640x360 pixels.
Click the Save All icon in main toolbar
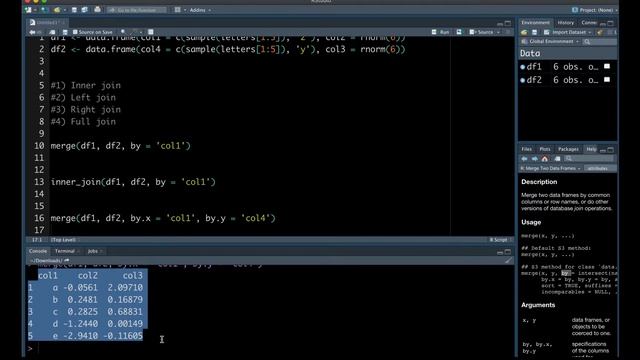pyautogui.click(x=84, y=10)
